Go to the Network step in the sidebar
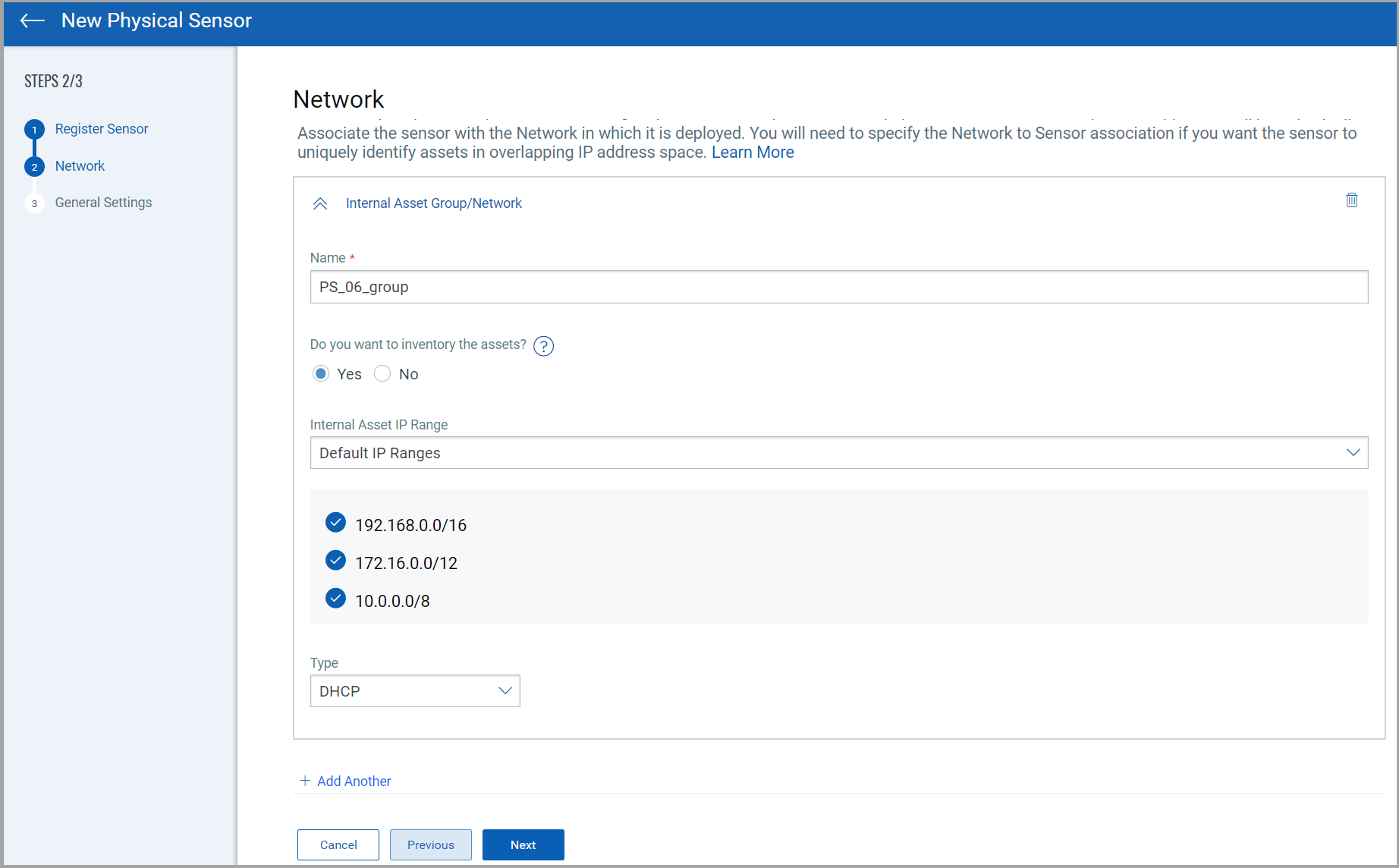This screenshot has height=868, width=1399. coord(80,166)
